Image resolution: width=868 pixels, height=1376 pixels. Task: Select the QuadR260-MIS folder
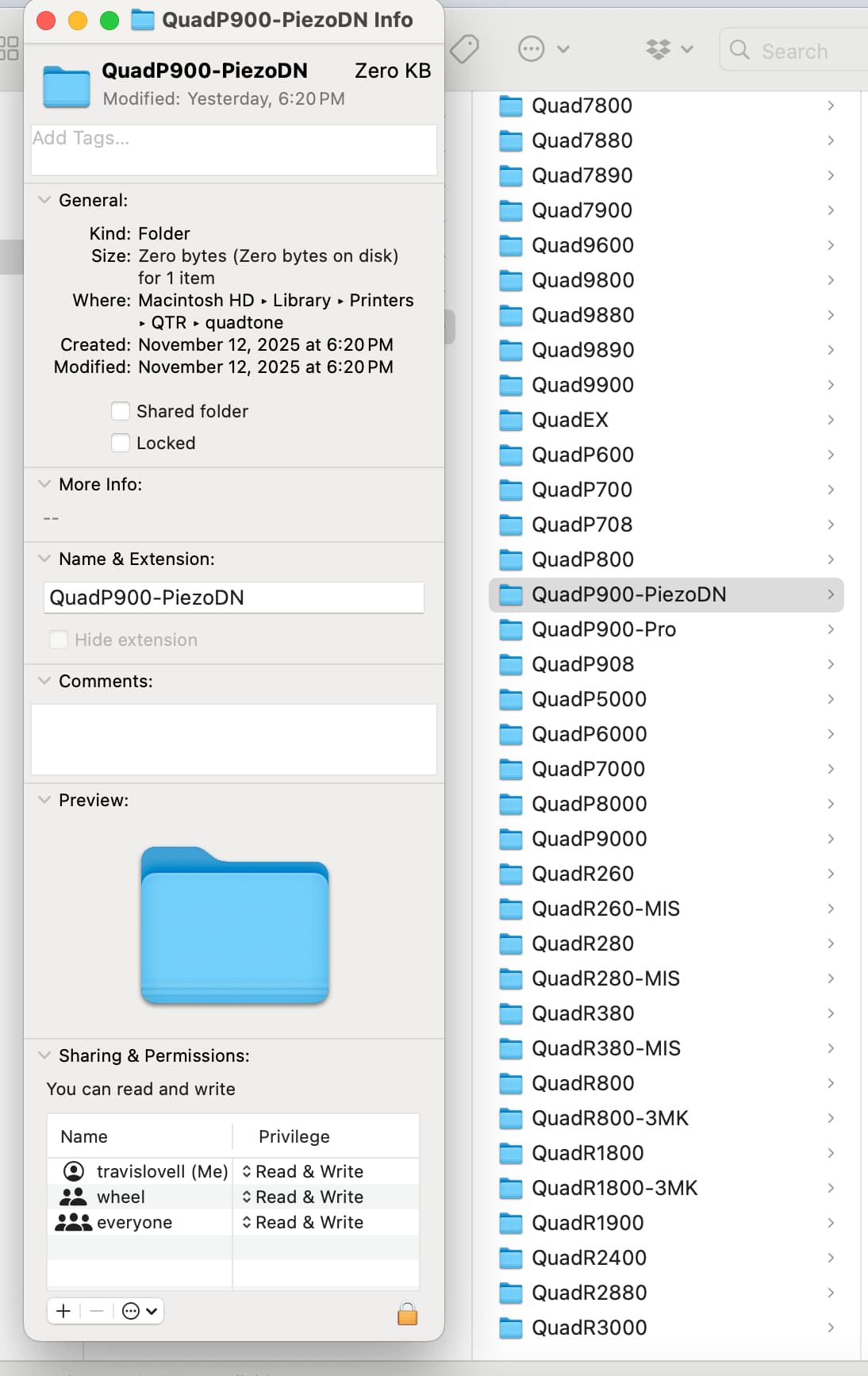[x=605, y=909]
